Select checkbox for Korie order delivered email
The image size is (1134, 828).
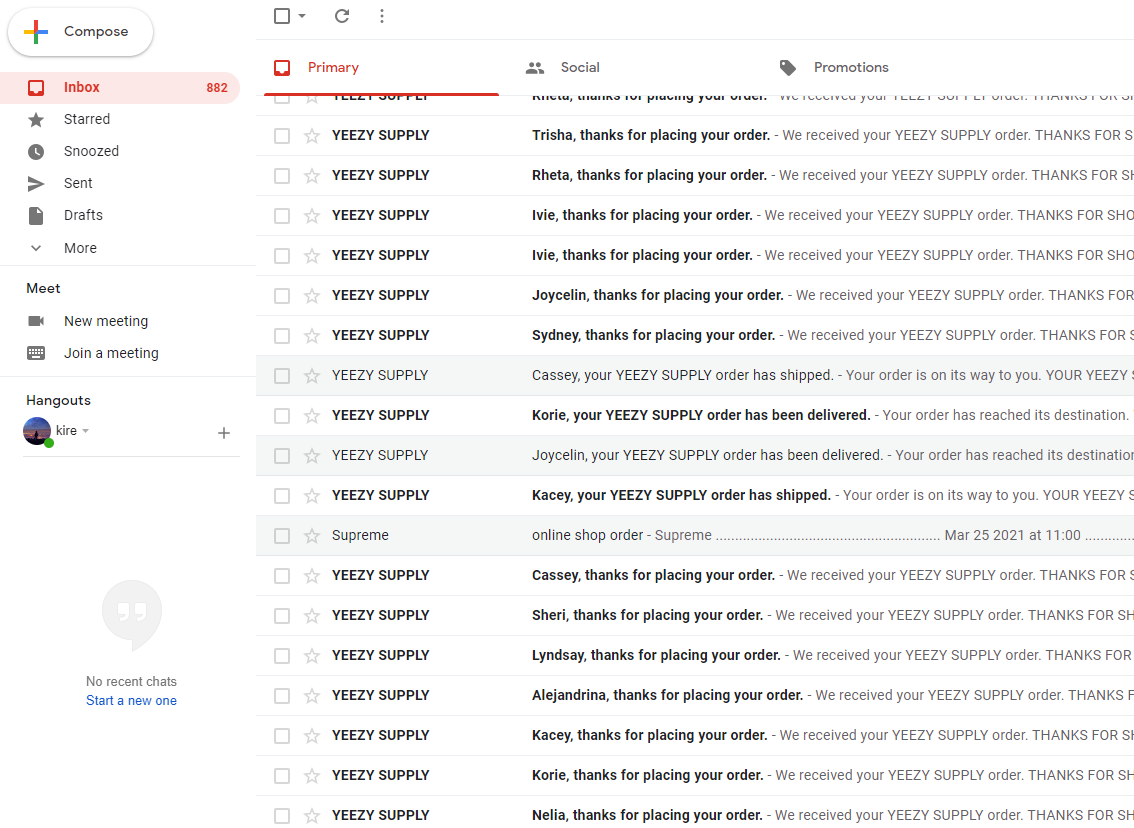[282, 416]
